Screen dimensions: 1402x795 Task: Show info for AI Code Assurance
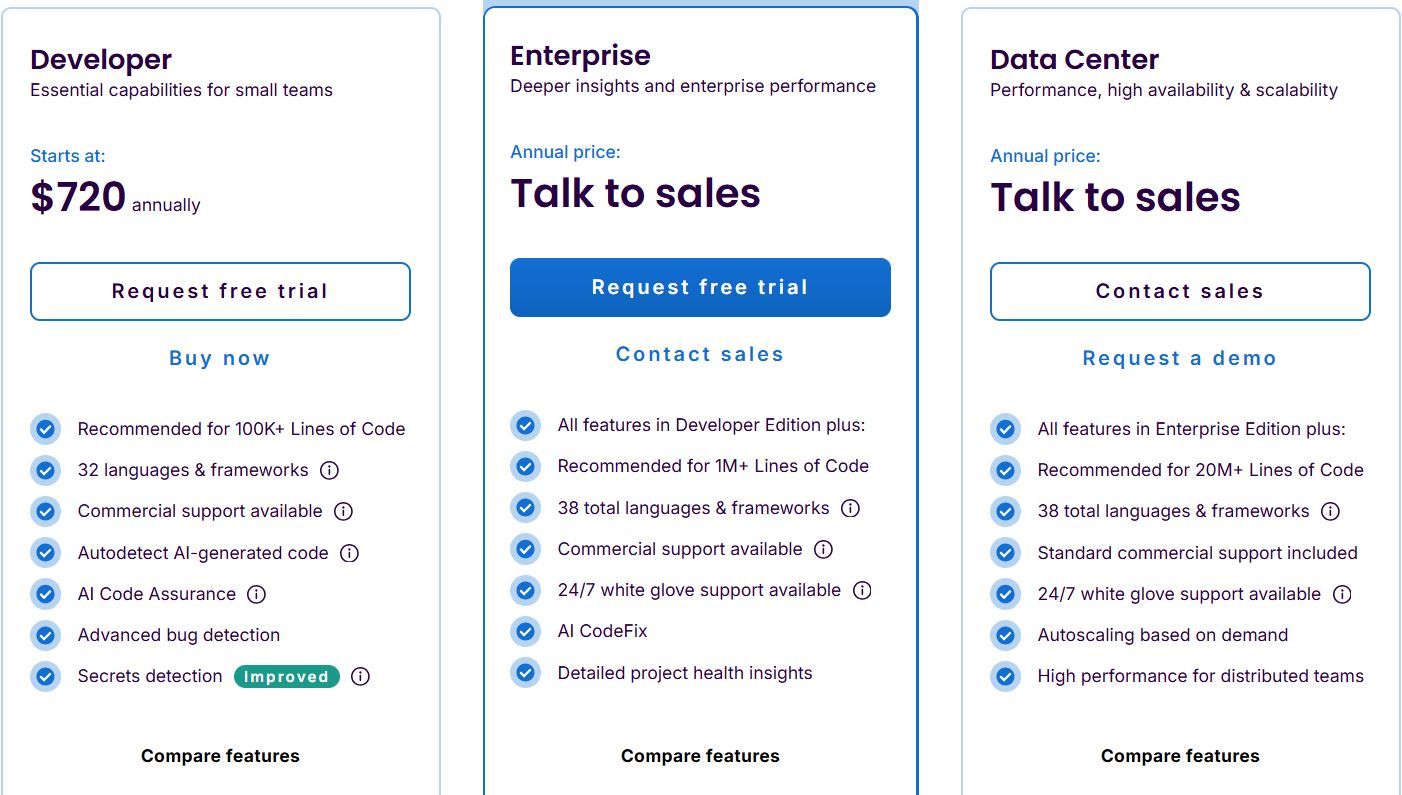click(256, 594)
